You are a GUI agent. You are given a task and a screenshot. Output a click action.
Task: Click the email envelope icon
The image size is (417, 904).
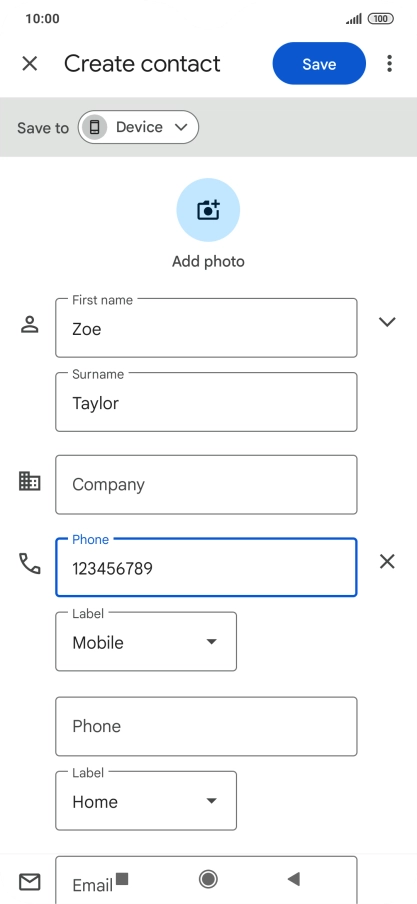coord(29,882)
